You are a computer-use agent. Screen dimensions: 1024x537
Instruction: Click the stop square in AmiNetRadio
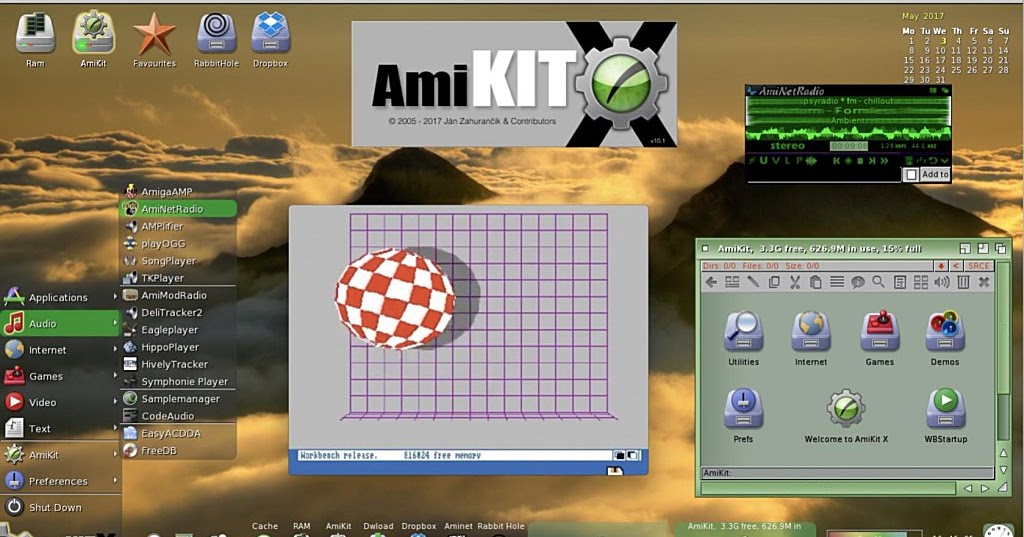click(860, 161)
